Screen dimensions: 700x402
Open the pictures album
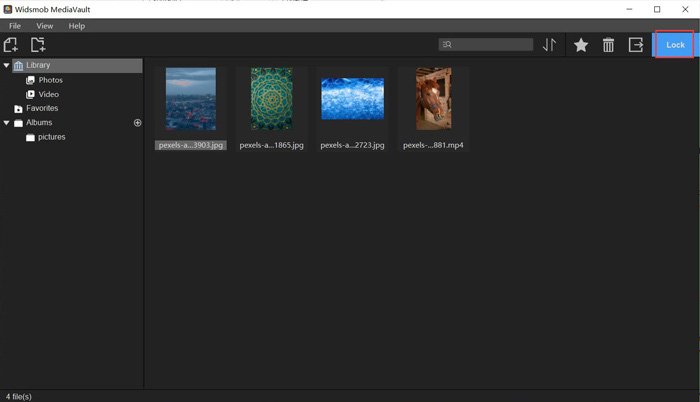(x=51, y=137)
